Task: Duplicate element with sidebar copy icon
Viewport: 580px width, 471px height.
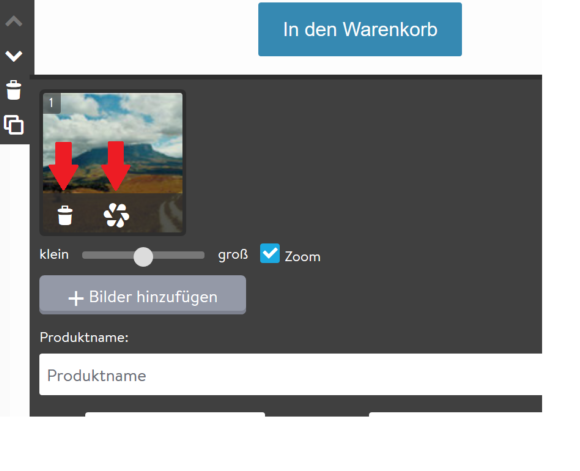Action: tap(14, 125)
